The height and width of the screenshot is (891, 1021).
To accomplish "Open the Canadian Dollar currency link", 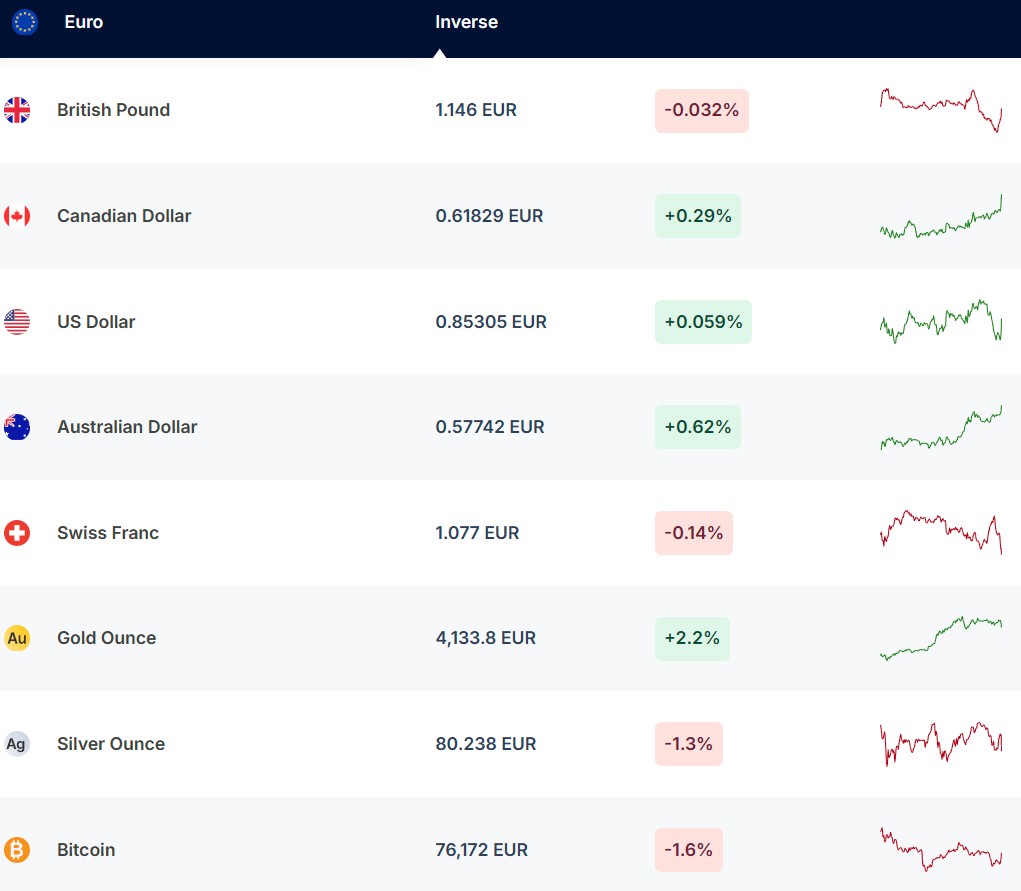I will point(124,216).
